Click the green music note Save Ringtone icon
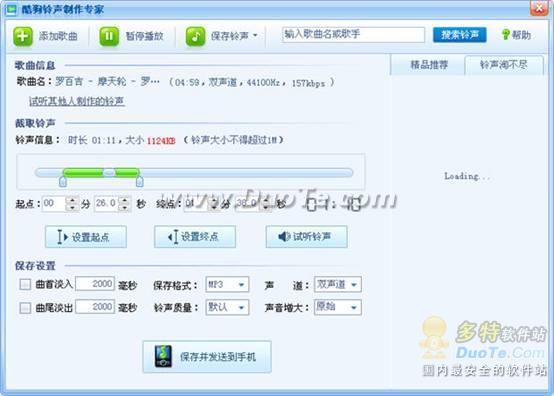 195,36
